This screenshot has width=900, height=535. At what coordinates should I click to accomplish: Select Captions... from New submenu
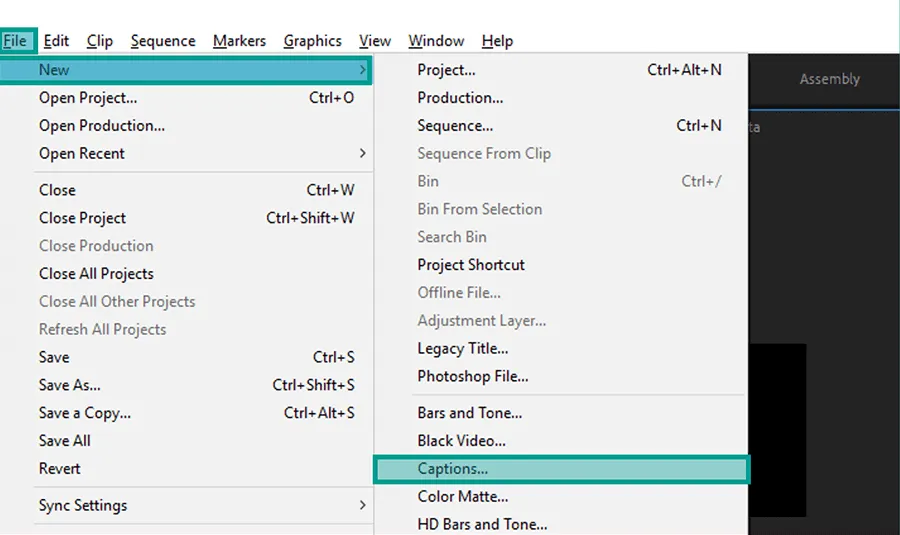561,469
